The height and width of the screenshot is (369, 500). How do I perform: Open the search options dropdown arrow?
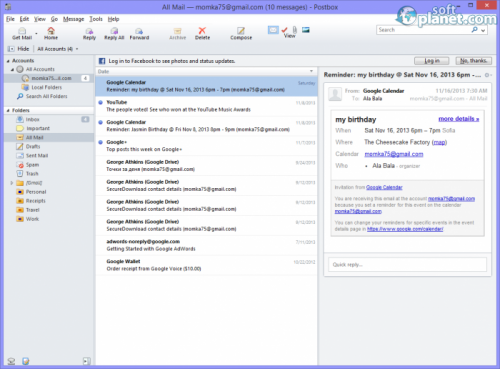coord(483,30)
